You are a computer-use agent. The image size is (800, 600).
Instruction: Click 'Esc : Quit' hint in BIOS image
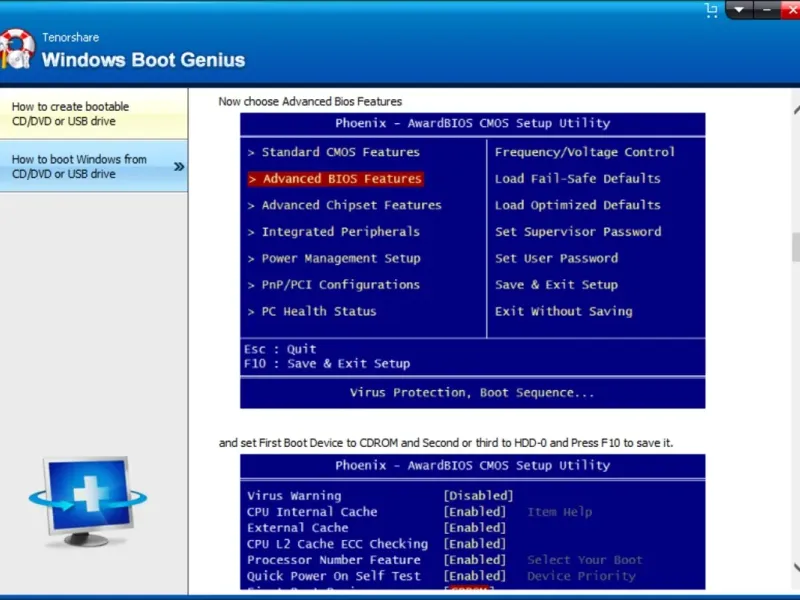coord(280,349)
